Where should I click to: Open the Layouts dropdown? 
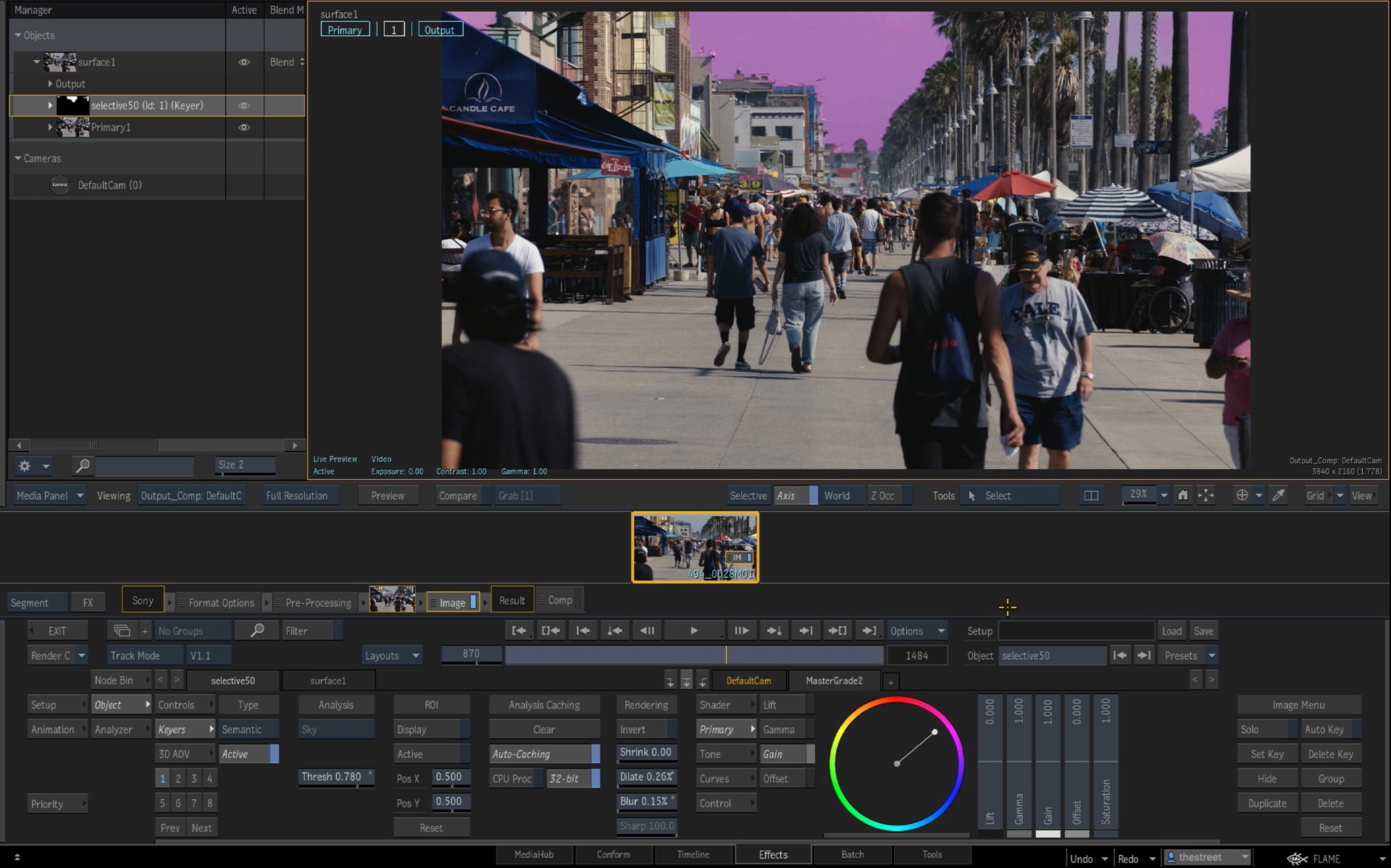pyautogui.click(x=392, y=656)
